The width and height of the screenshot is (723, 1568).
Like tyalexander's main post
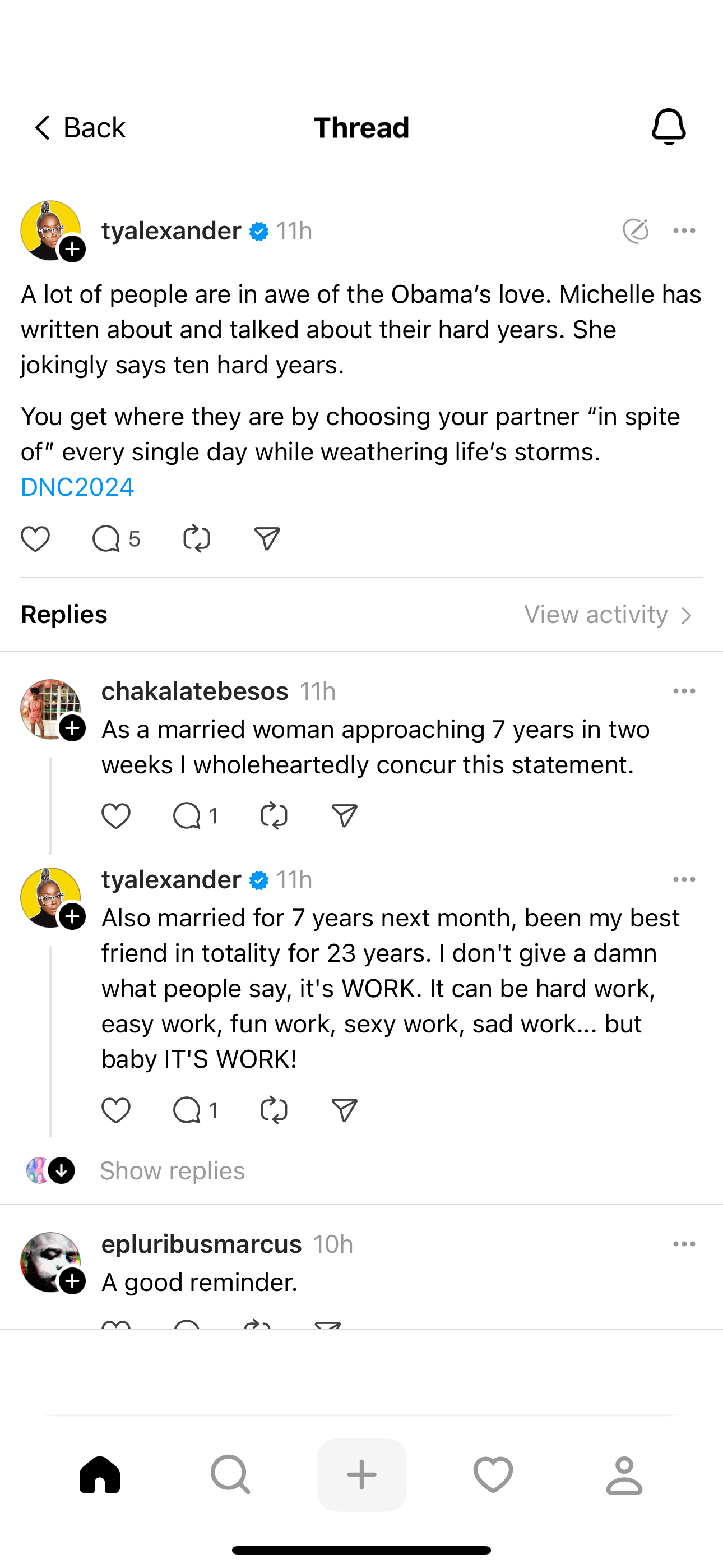35,539
